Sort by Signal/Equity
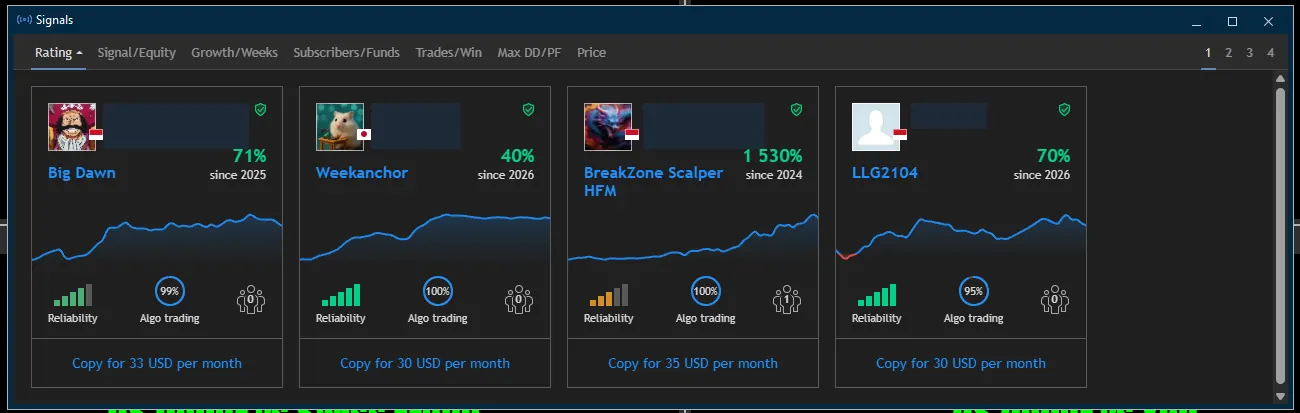This screenshot has width=1300, height=413. (136, 52)
